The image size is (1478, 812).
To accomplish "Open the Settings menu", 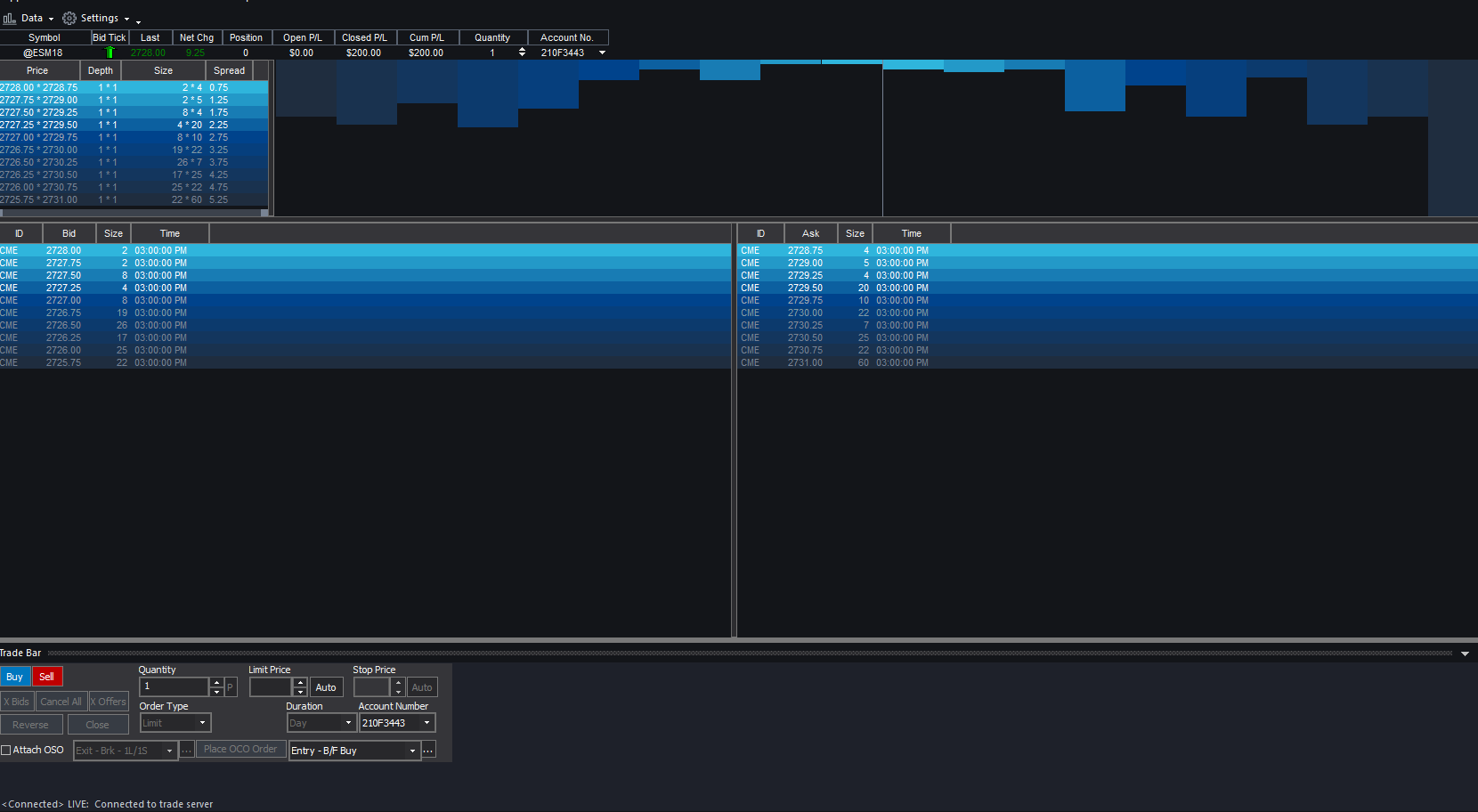I will (96, 18).
